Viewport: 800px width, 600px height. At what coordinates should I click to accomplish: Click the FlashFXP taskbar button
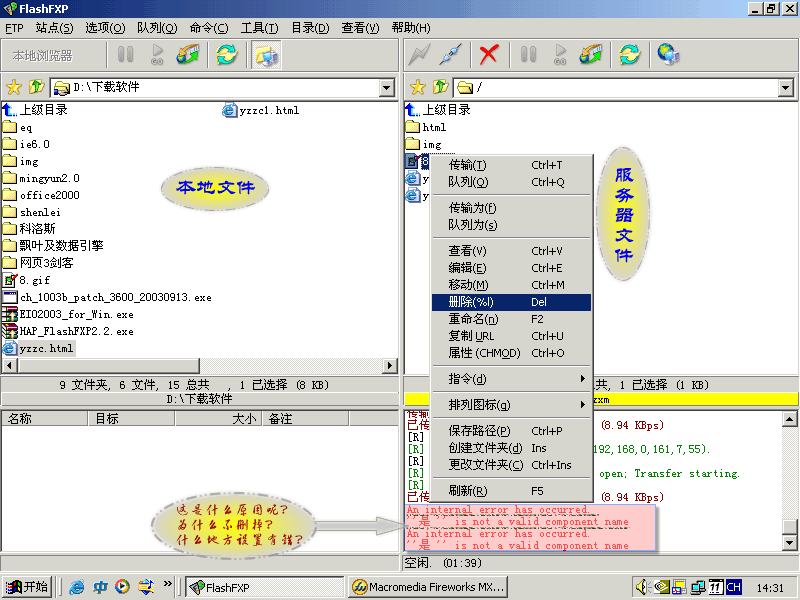click(x=264, y=587)
